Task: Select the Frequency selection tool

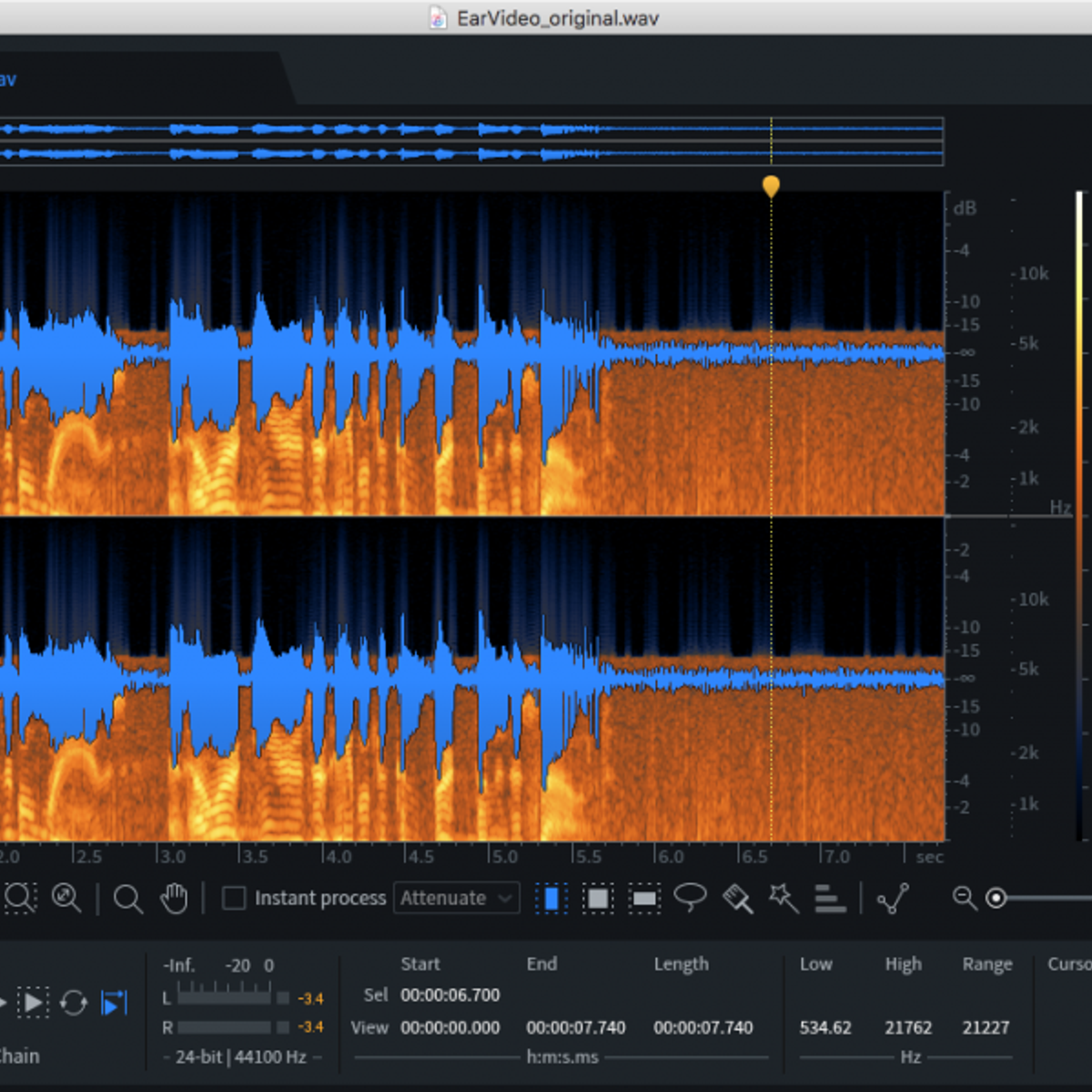Action: 644,898
